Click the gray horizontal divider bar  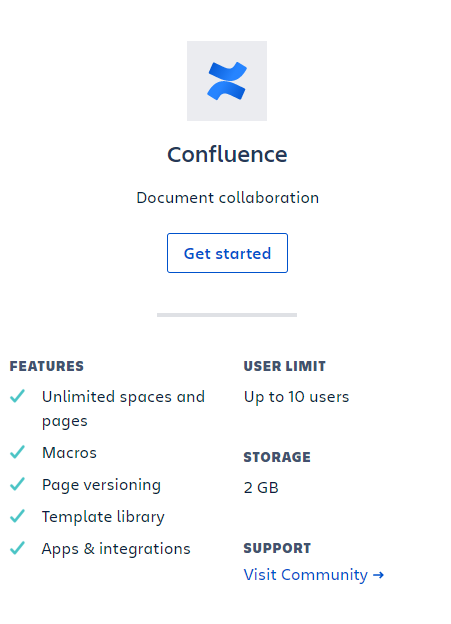pyautogui.click(x=227, y=315)
